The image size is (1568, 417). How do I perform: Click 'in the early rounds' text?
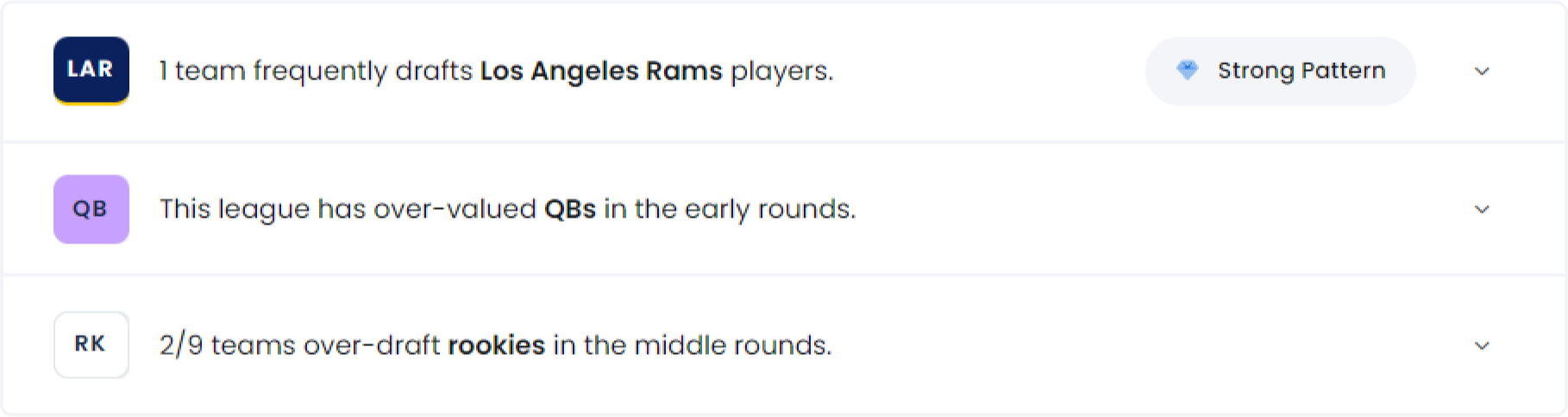click(x=730, y=209)
